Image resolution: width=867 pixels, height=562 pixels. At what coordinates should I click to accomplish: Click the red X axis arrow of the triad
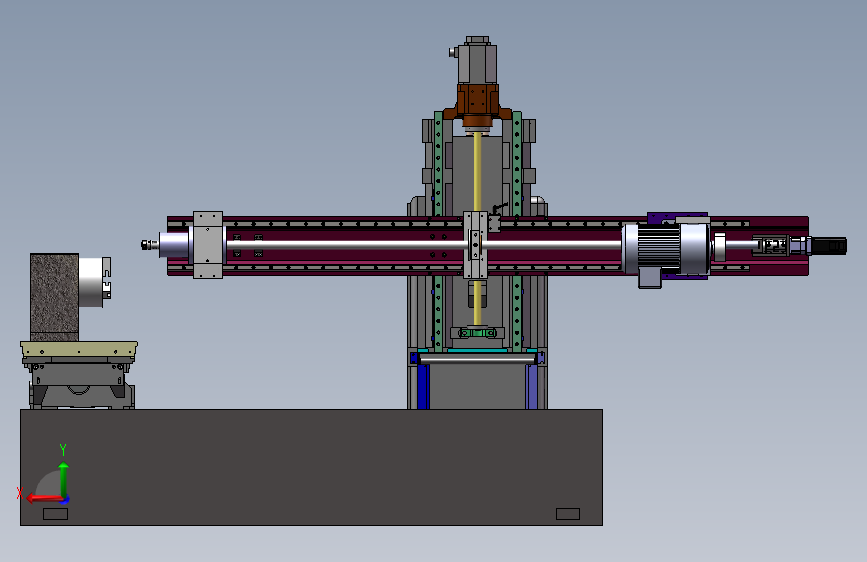[43, 499]
